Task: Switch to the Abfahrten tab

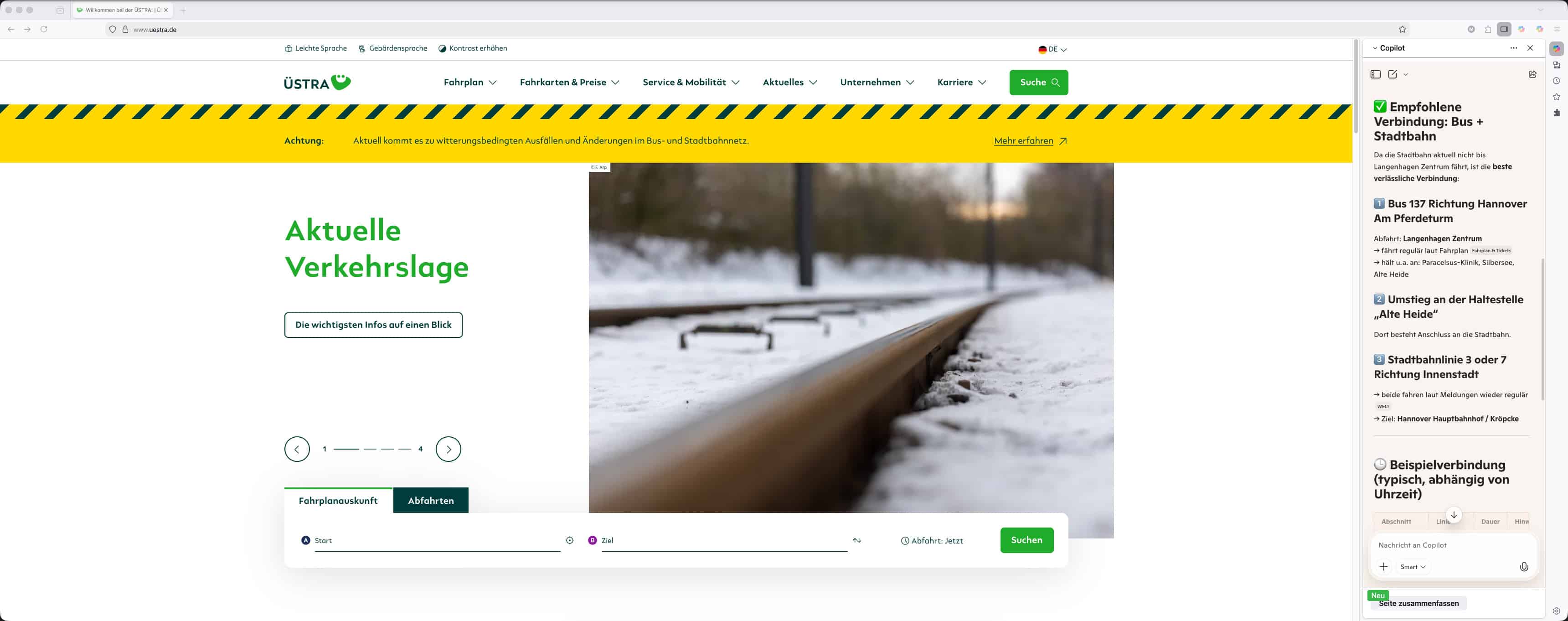Action: pyautogui.click(x=430, y=501)
